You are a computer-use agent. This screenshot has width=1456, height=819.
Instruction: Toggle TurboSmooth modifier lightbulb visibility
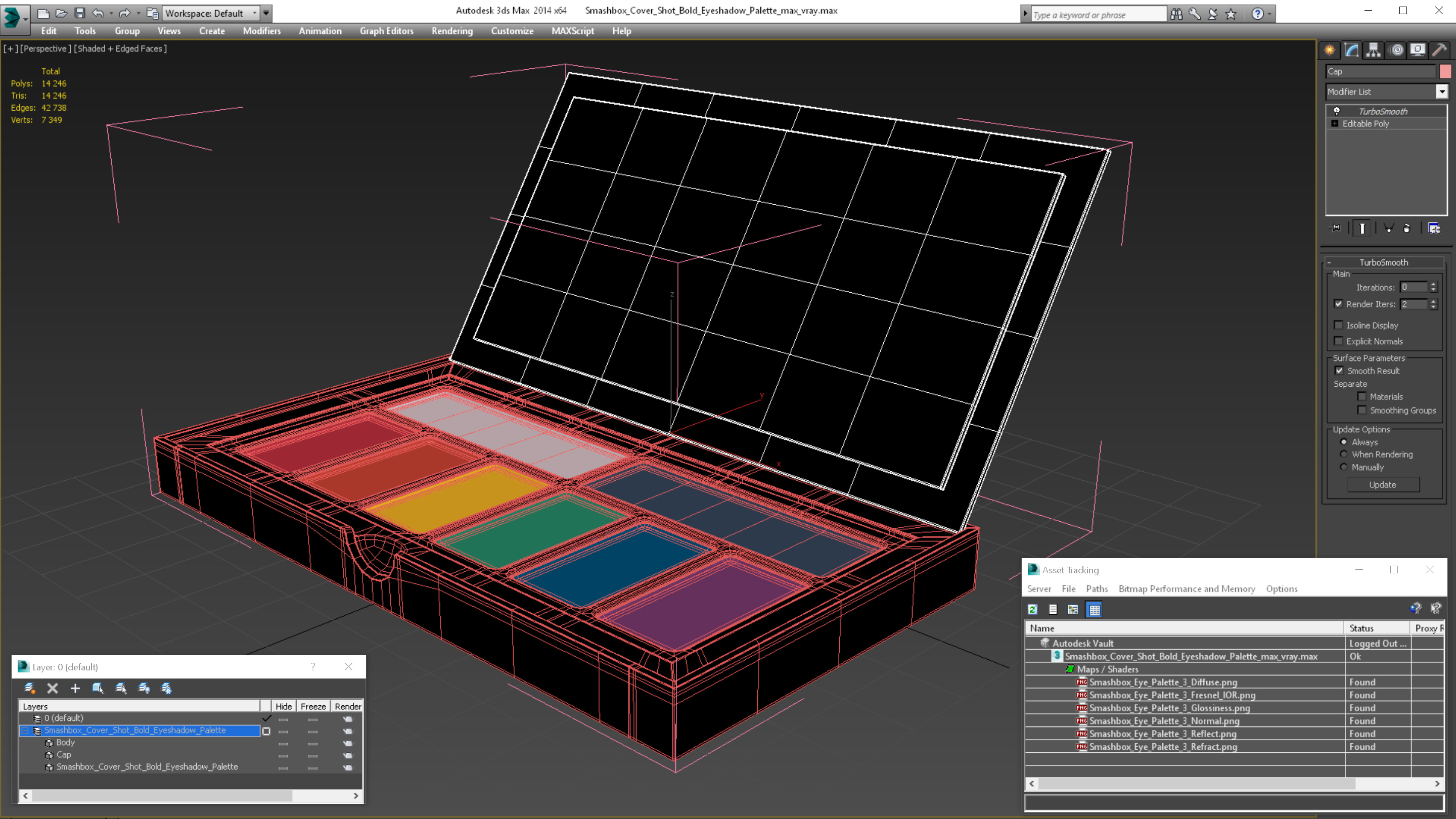(1337, 111)
